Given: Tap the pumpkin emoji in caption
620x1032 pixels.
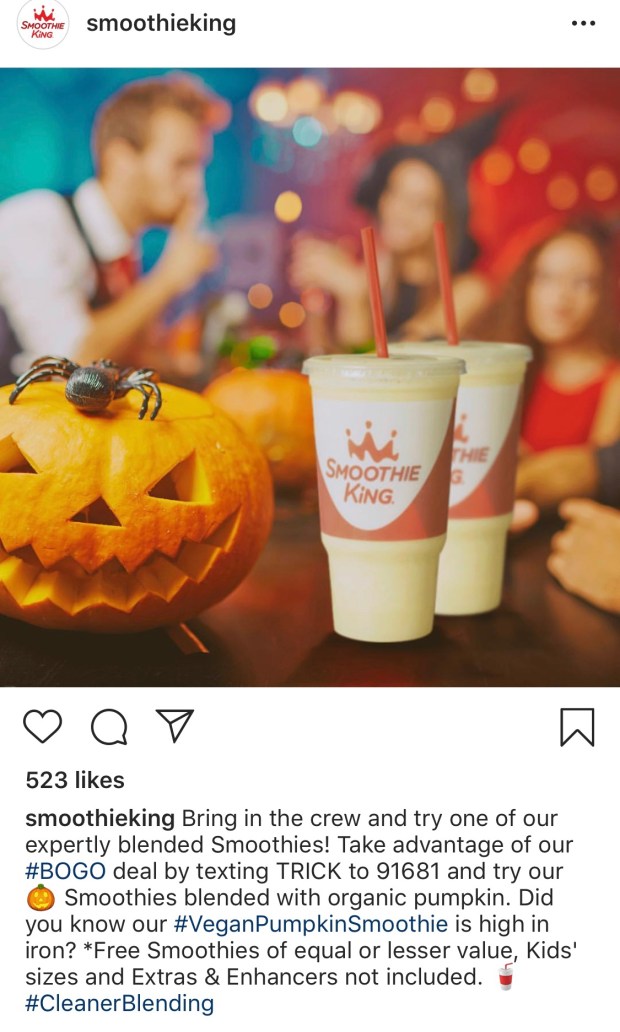Looking at the screenshot, I should pyautogui.click(x=41, y=898).
